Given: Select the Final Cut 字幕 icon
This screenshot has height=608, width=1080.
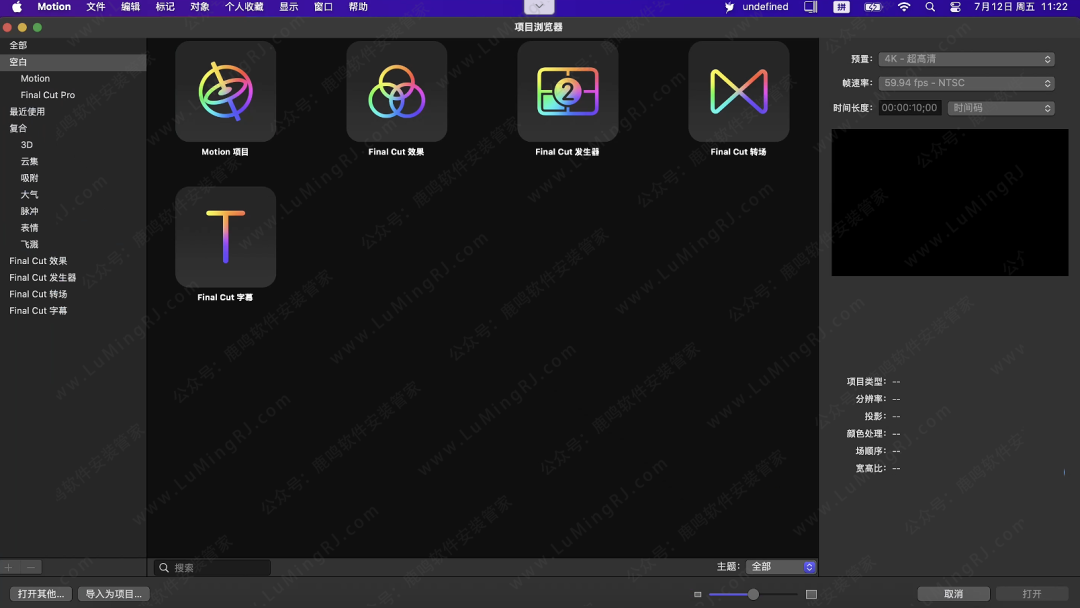Looking at the screenshot, I should [x=225, y=237].
